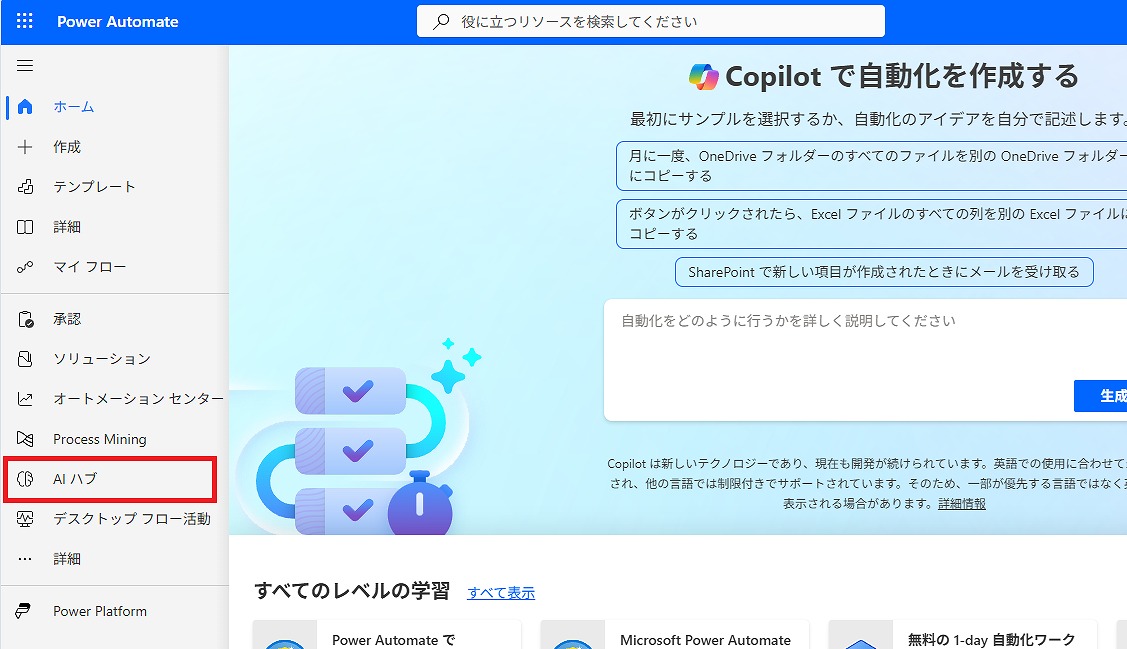The width and height of the screenshot is (1127, 649).
Task: Open オートメーション センター in sidebar
Action: 138,399
